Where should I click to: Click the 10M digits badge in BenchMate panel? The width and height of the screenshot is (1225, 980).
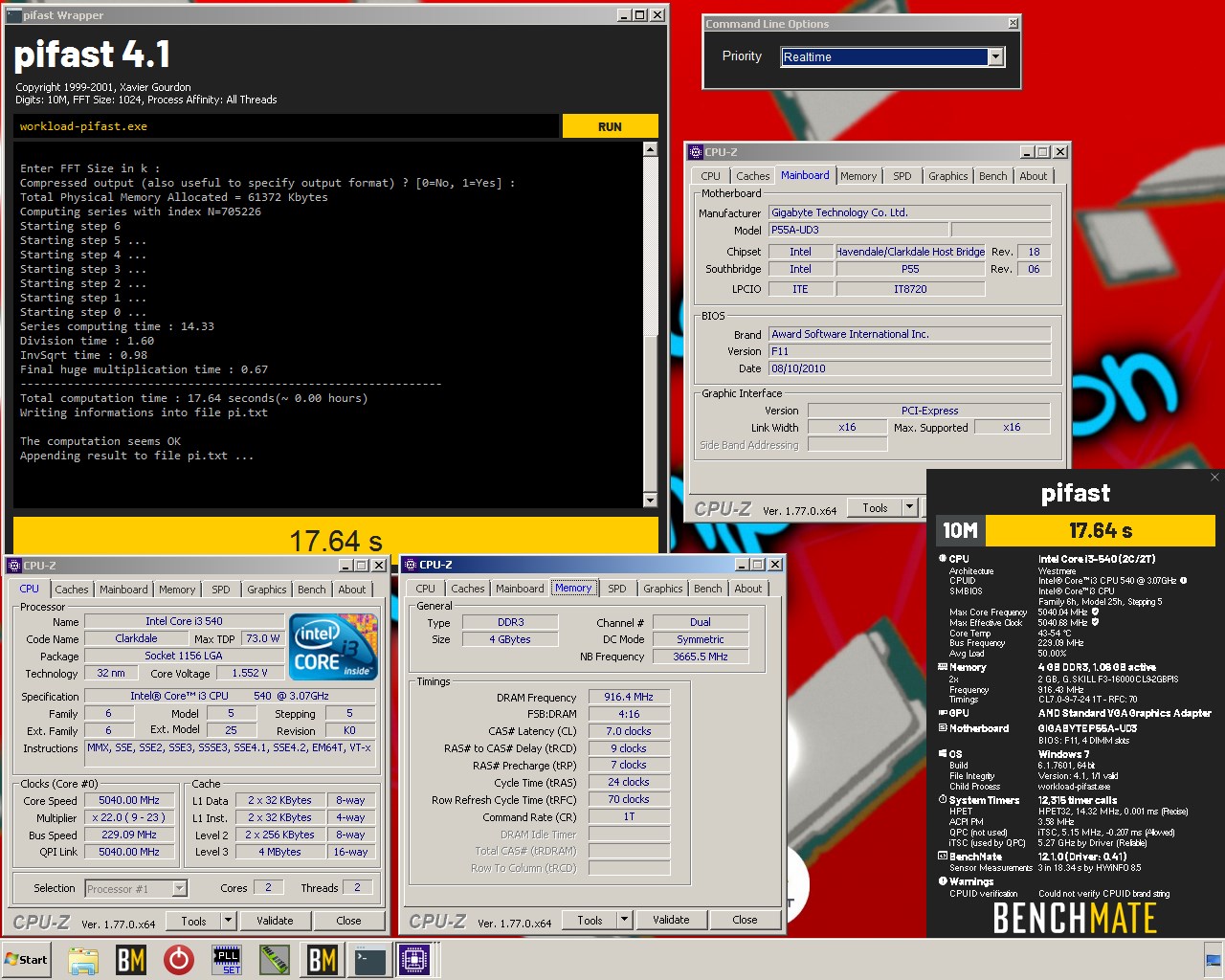tap(960, 530)
